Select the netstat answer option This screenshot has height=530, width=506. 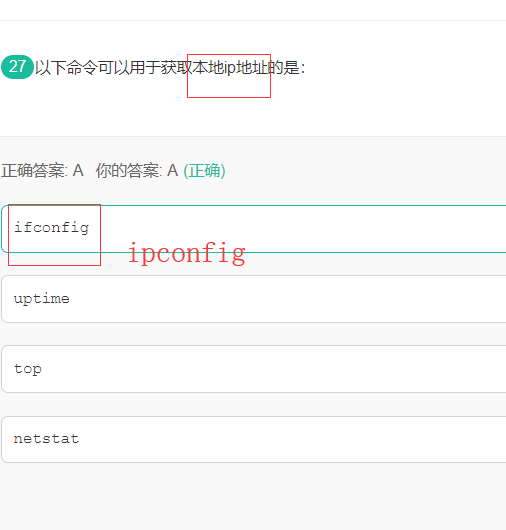pos(254,439)
